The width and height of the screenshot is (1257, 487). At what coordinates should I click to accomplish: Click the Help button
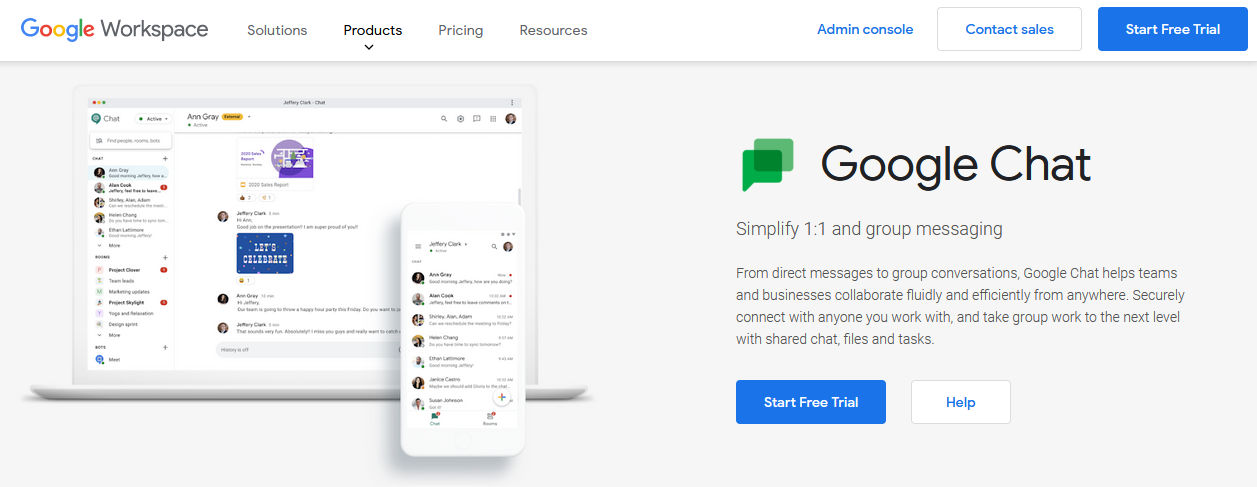(960, 402)
